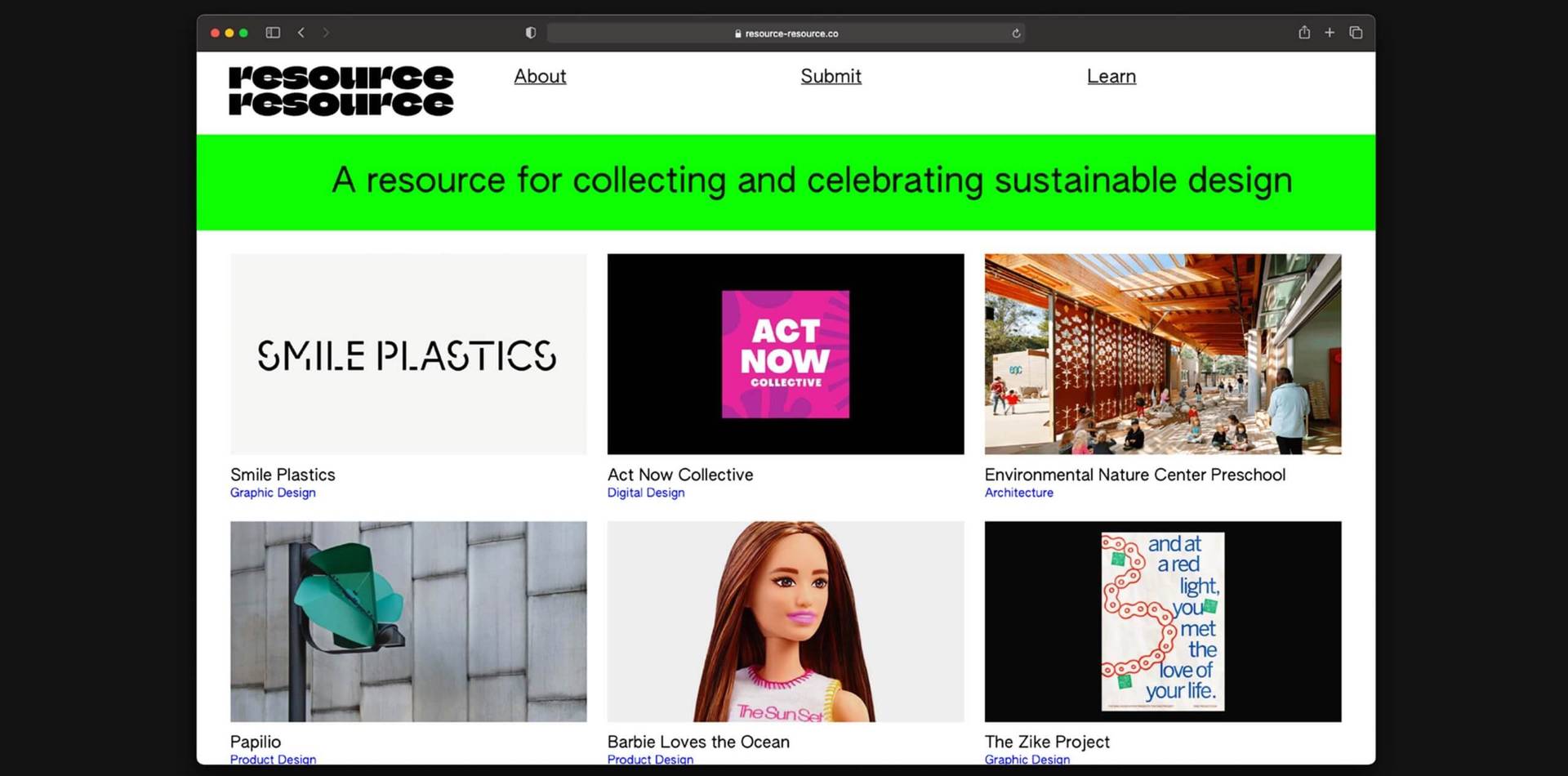Open the Papilio street lamp photo
Screen dimensions: 1568x776
pyautogui.click(x=408, y=622)
